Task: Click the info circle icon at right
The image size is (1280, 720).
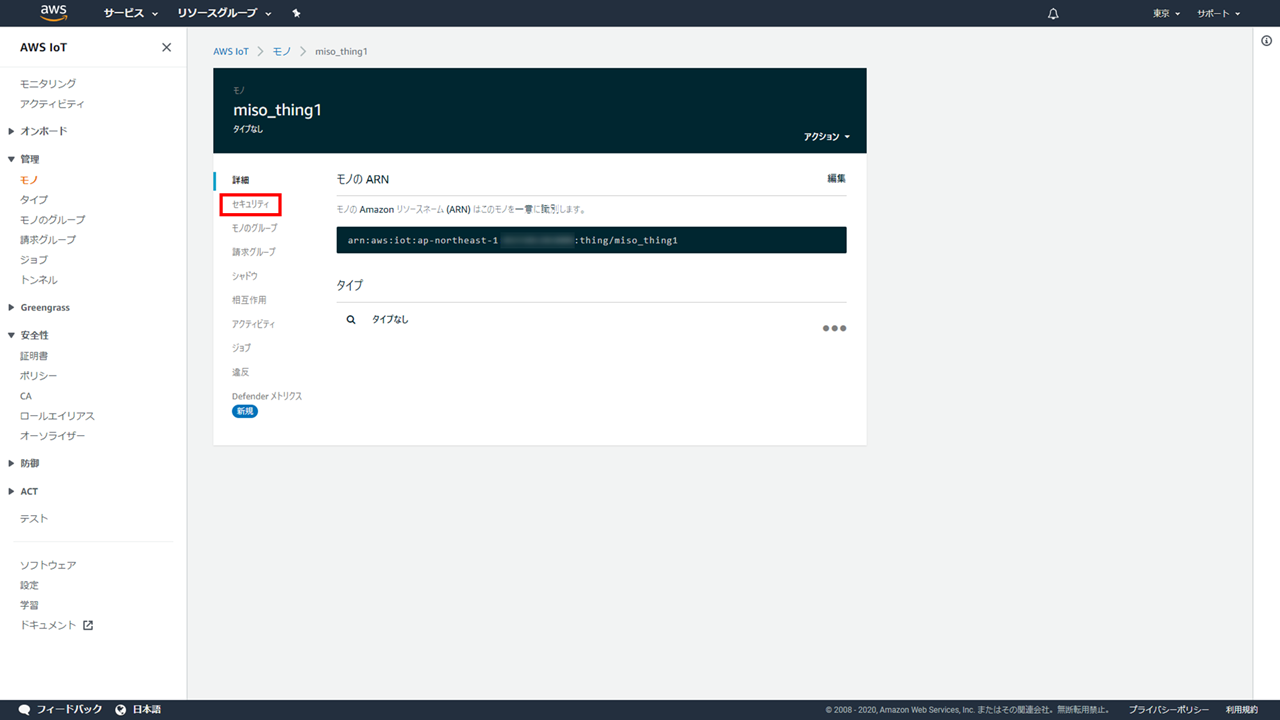Action: pos(1266,41)
